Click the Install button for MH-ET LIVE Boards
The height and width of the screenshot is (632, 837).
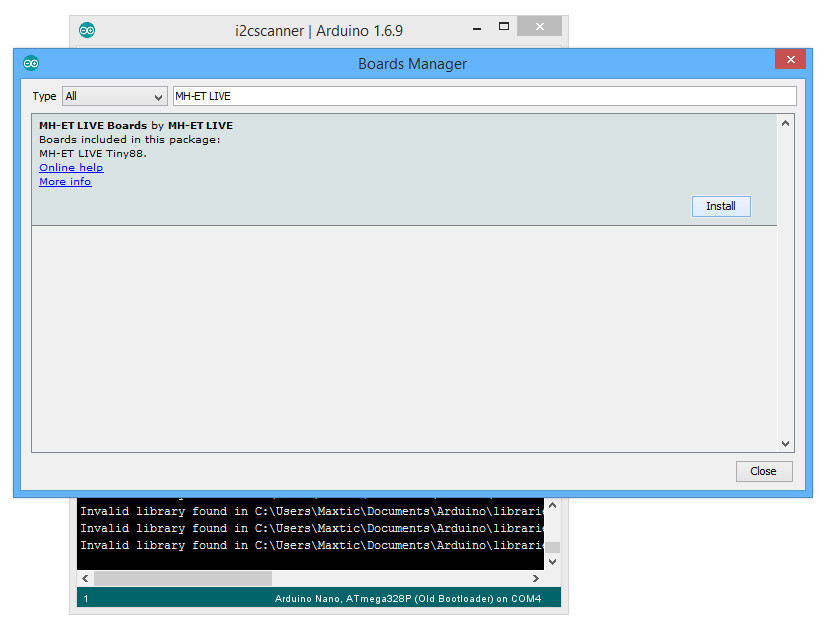click(721, 206)
